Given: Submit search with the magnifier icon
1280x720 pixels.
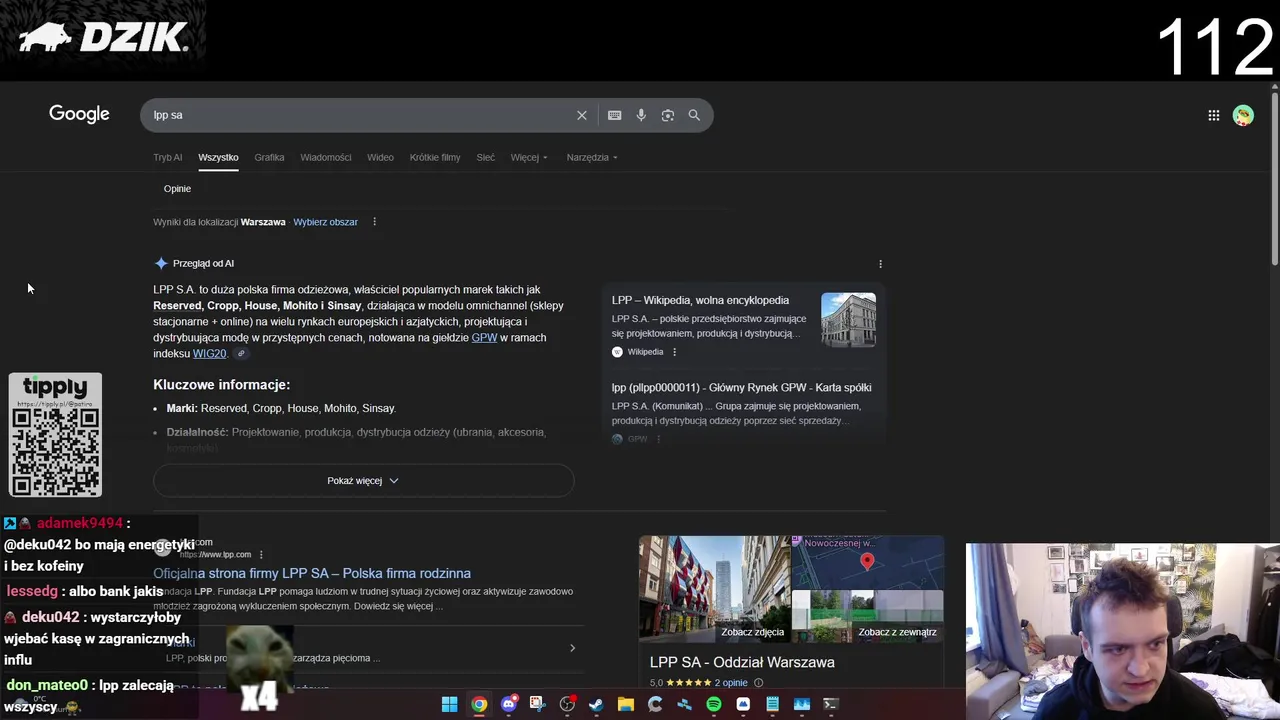Looking at the screenshot, I should [694, 115].
